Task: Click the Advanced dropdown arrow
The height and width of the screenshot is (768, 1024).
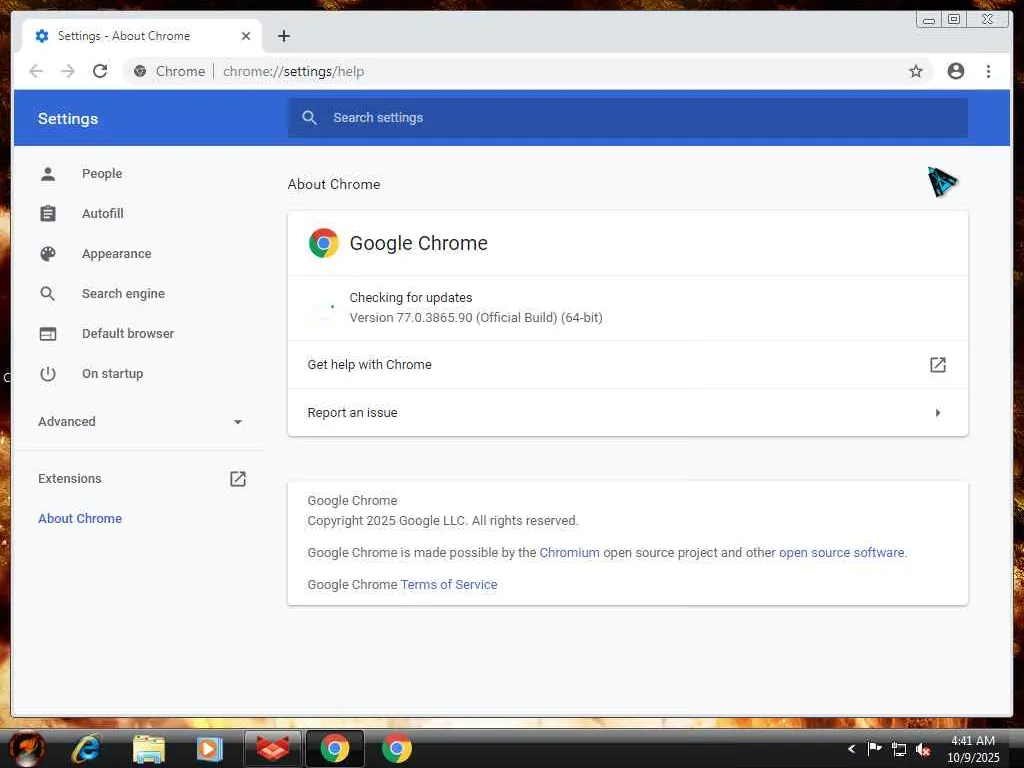Action: 238,422
